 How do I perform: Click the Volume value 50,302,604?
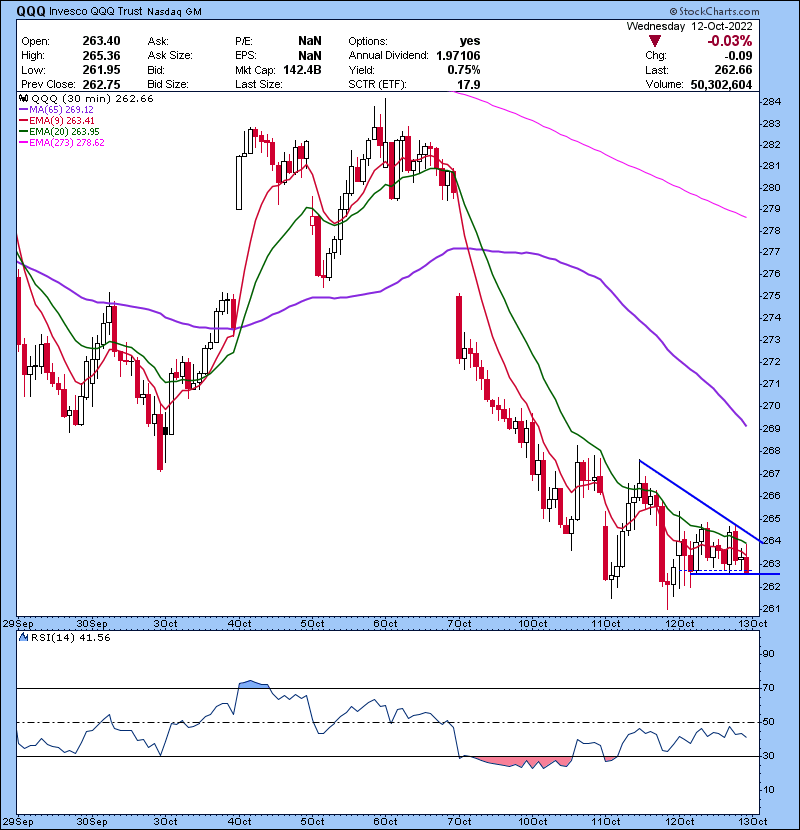[x=721, y=84]
